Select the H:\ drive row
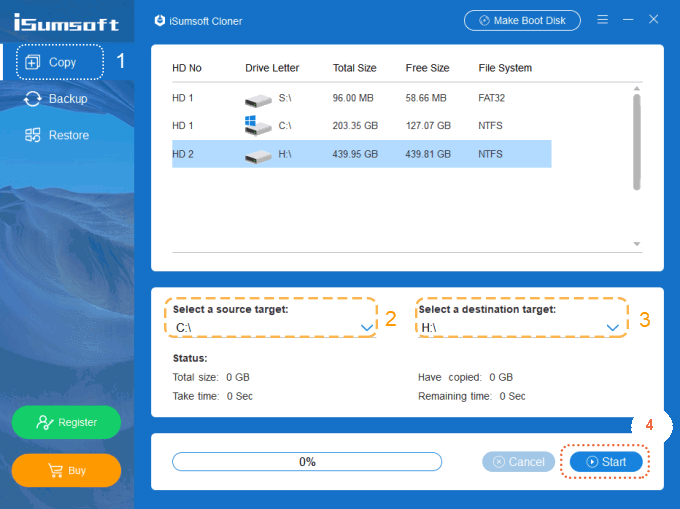Viewport: 680px width, 509px height. pos(362,154)
